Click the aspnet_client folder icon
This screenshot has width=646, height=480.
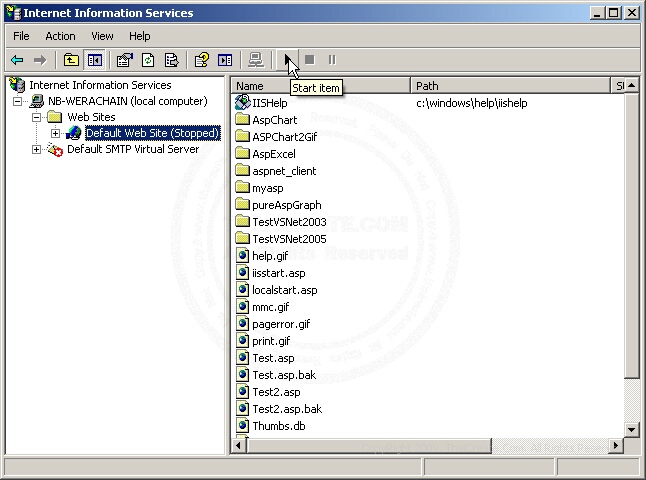pyautogui.click(x=243, y=171)
